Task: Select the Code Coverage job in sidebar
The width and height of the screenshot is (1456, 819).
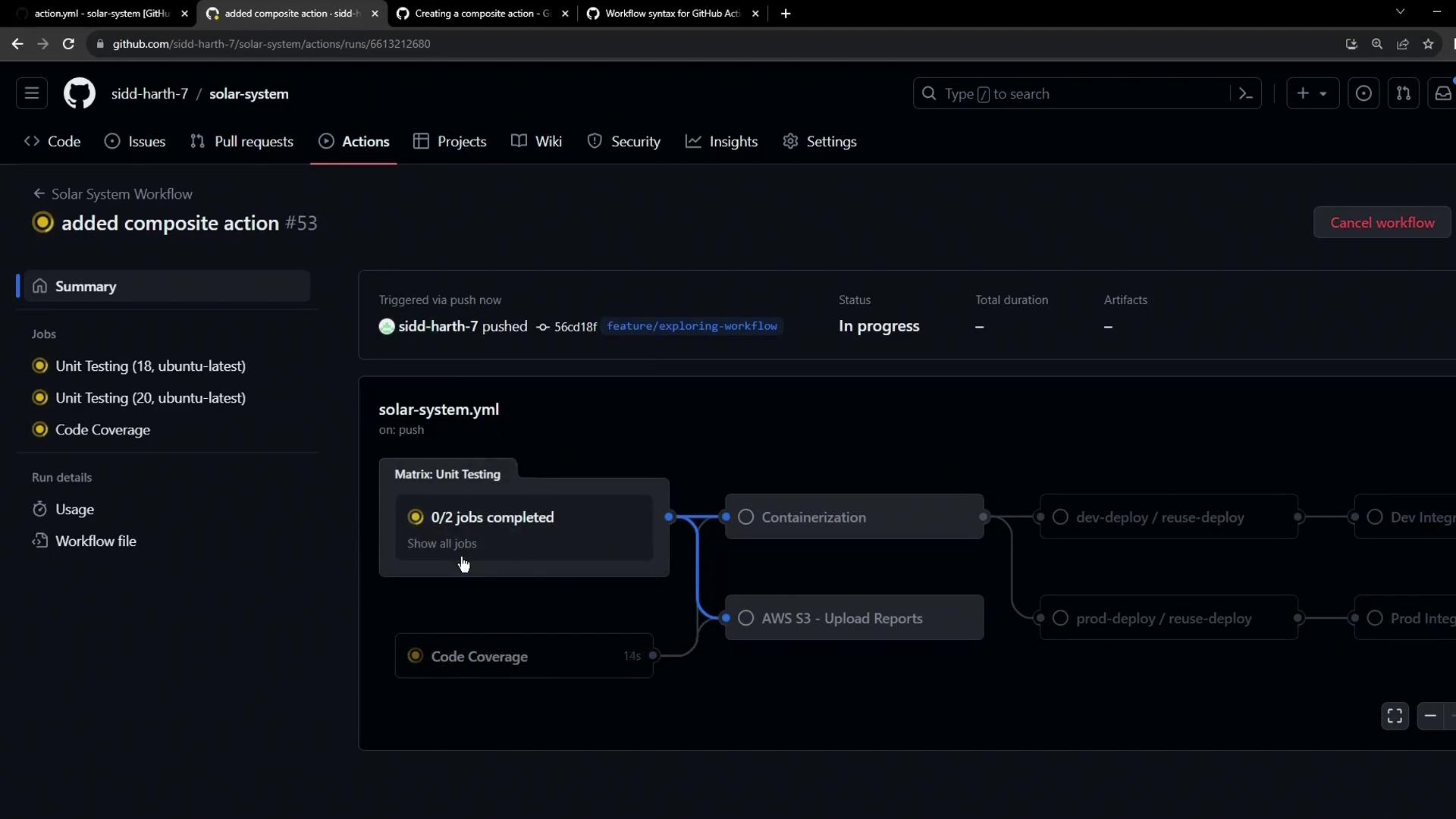Action: (x=102, y=430)
